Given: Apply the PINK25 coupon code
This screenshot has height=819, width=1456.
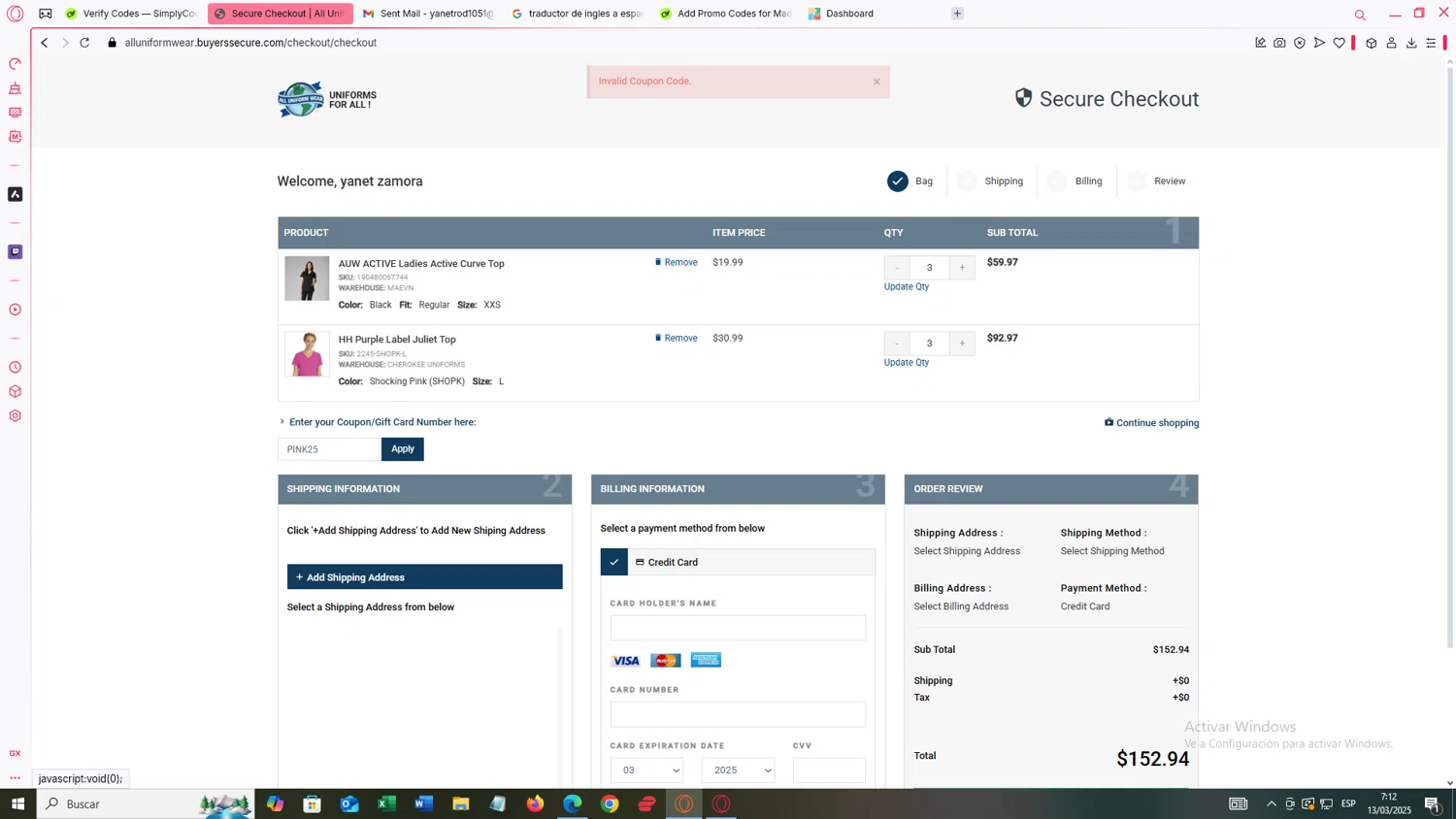Looking at the screenshot, I should point(402,449).
